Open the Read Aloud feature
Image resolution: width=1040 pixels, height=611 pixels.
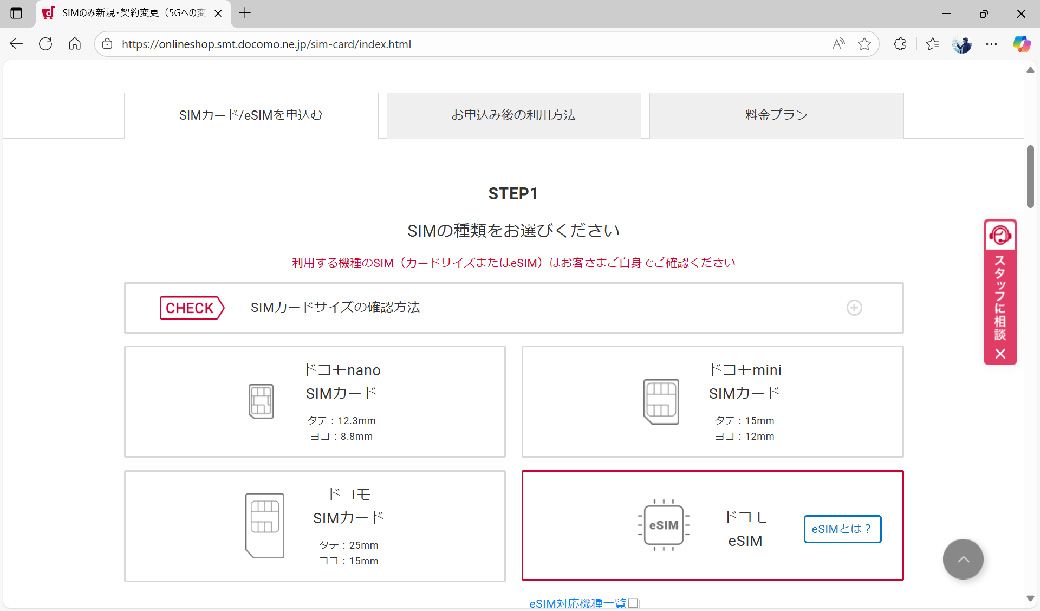coord(838,44)
